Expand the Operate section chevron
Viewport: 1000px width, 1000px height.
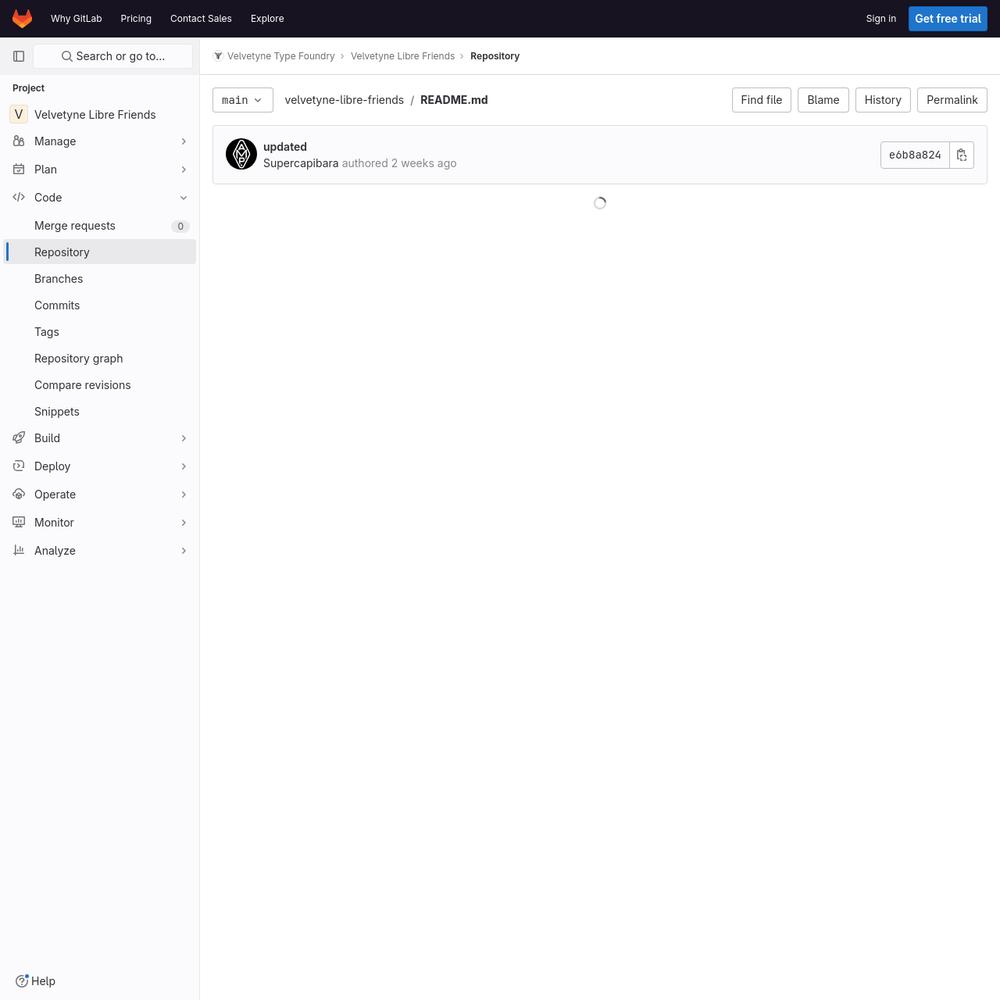point(184,494)
